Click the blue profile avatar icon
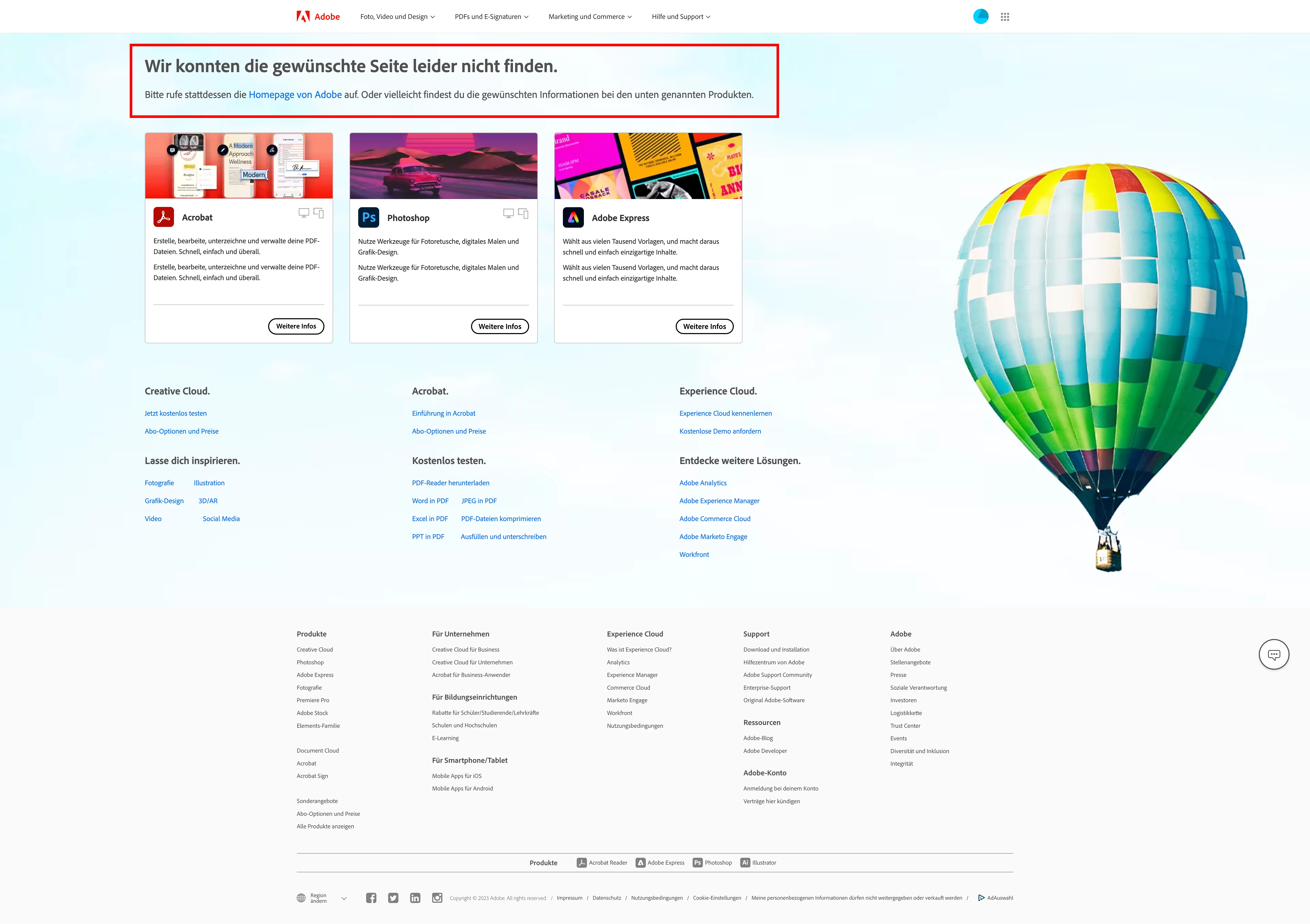 click(x=980, y=17)
